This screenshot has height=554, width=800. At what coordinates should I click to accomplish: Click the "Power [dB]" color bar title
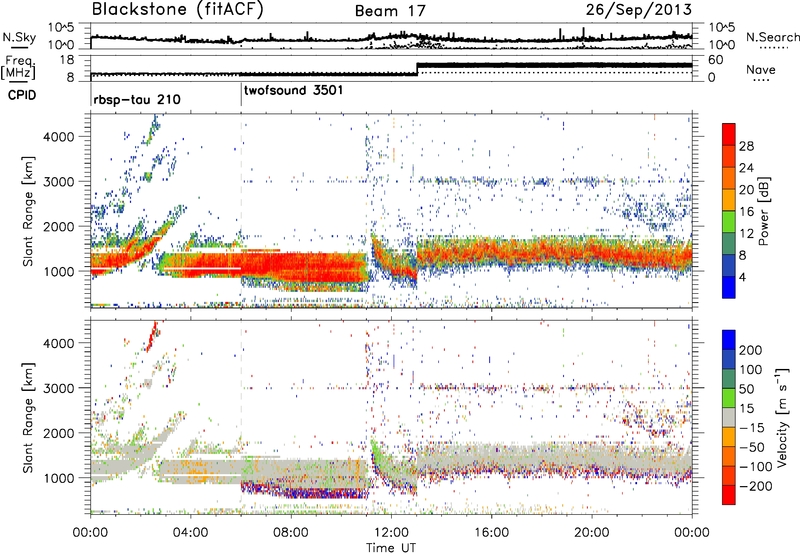coord(763,211)
